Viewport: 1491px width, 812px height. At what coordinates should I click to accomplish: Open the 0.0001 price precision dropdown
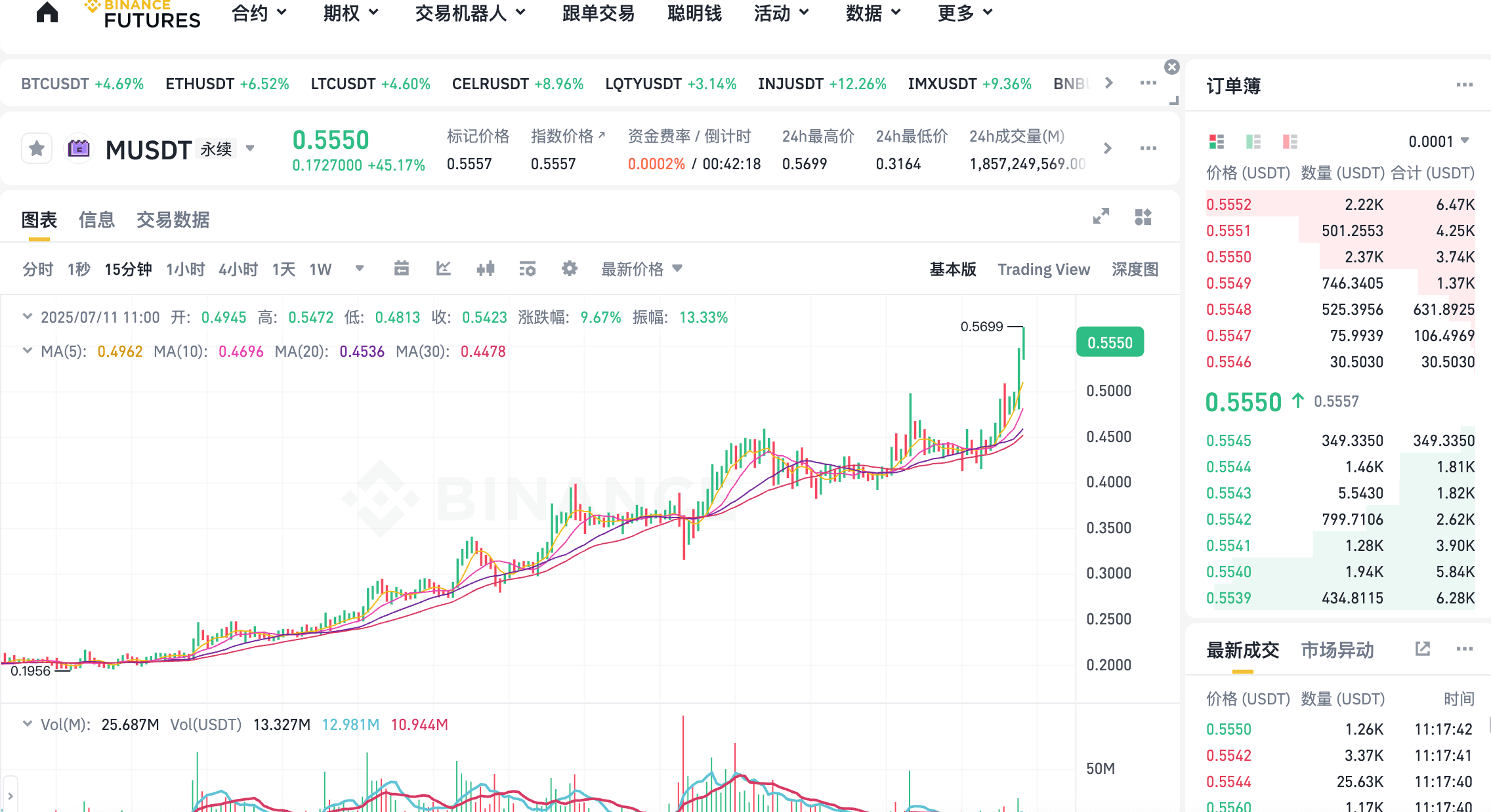[1438, 142]
